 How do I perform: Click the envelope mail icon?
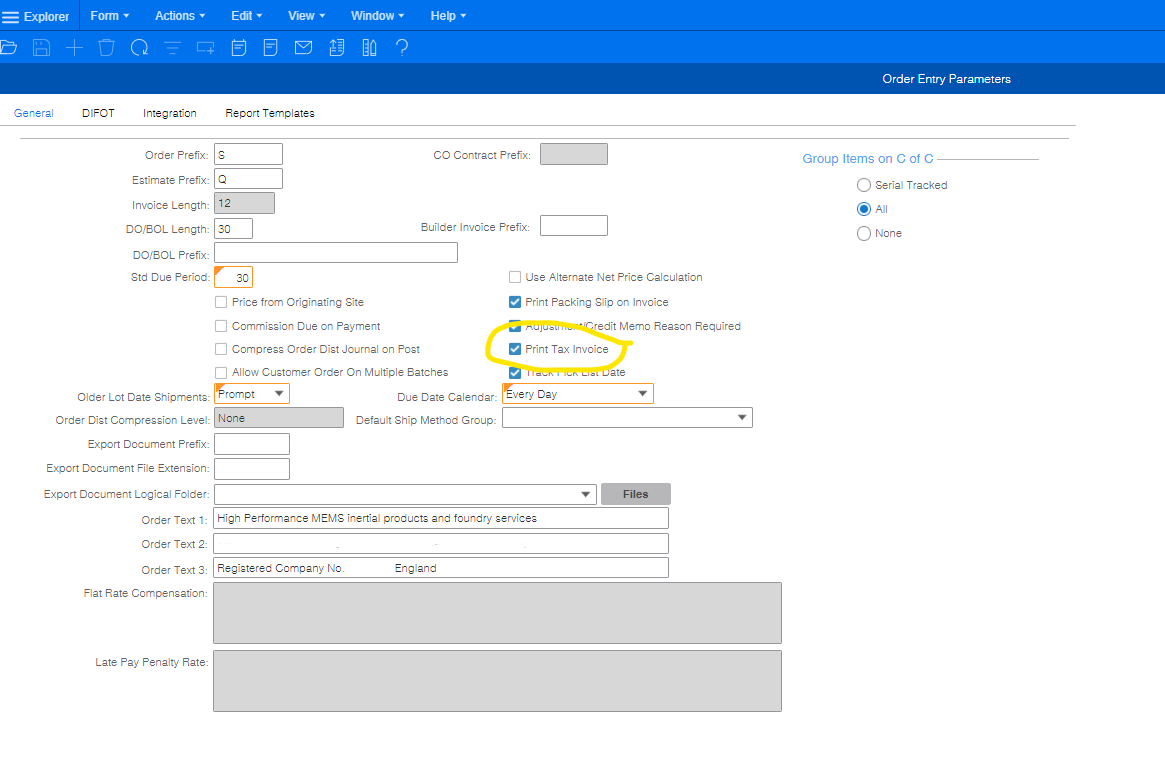pyautogui.click(x=303, y=47)
